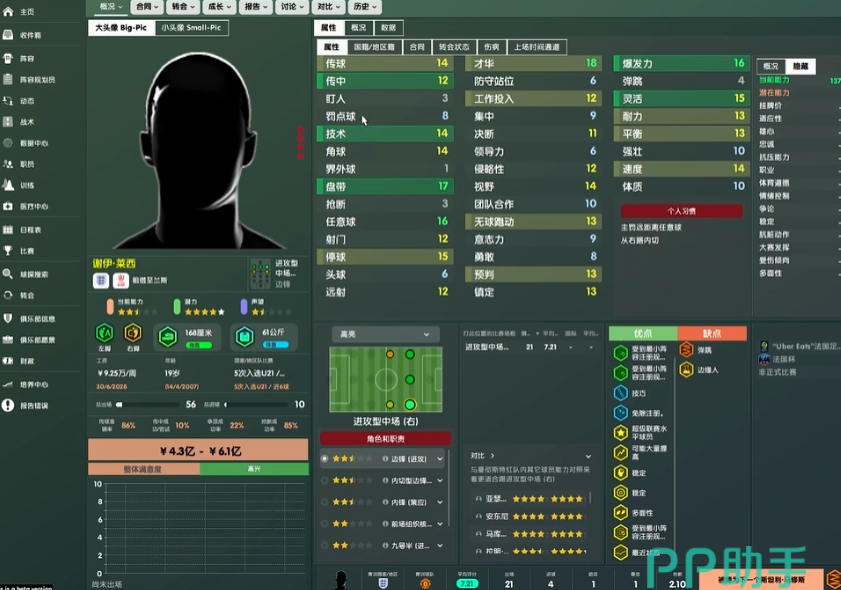
Task: Click the 战术 tactics sidebar icon
Action: tap(9, 122)
